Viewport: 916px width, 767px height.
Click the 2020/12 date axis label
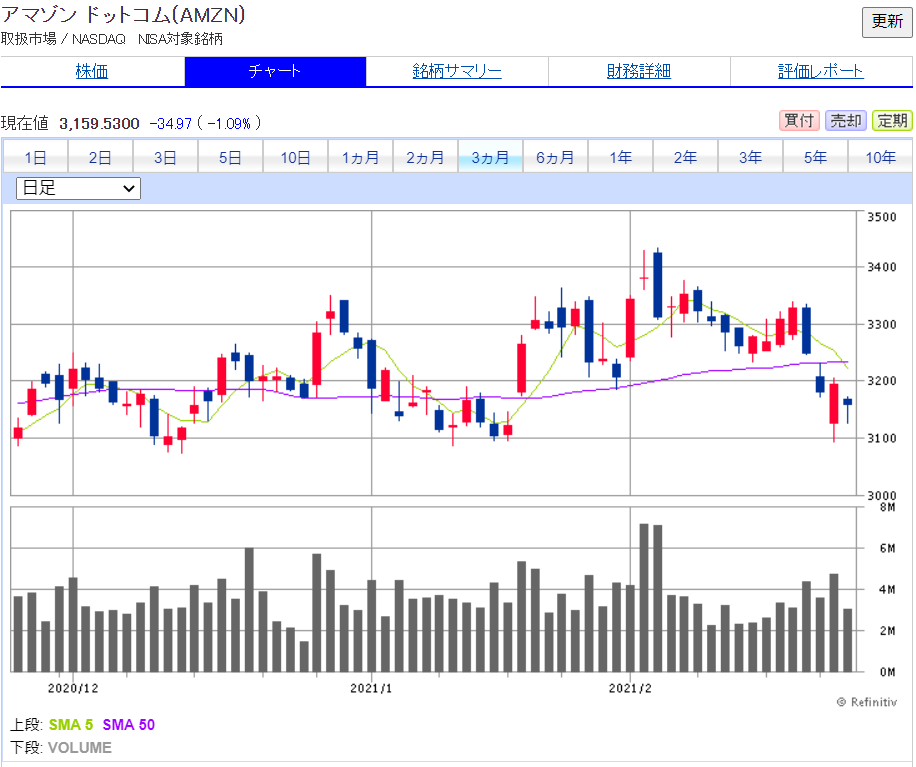(x=73, y=688)
